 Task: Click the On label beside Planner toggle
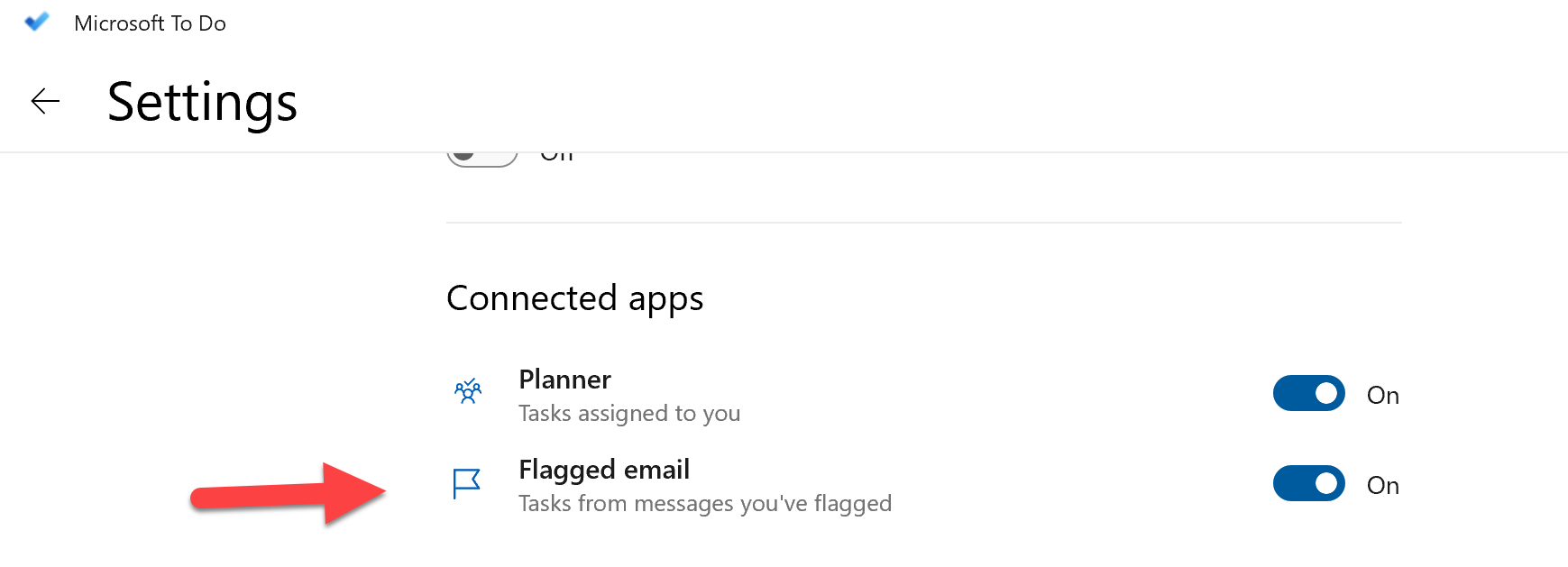[x=1382, y=396]
